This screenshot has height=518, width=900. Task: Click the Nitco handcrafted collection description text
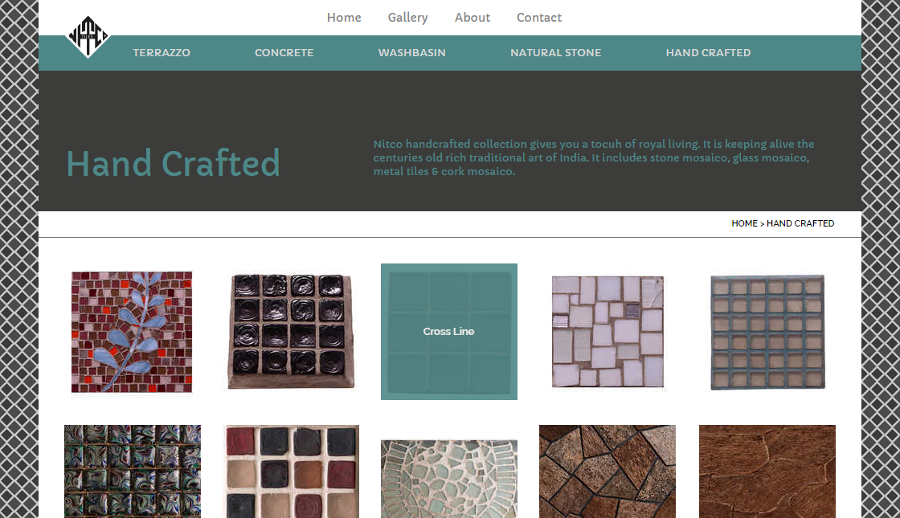[593, 157]
